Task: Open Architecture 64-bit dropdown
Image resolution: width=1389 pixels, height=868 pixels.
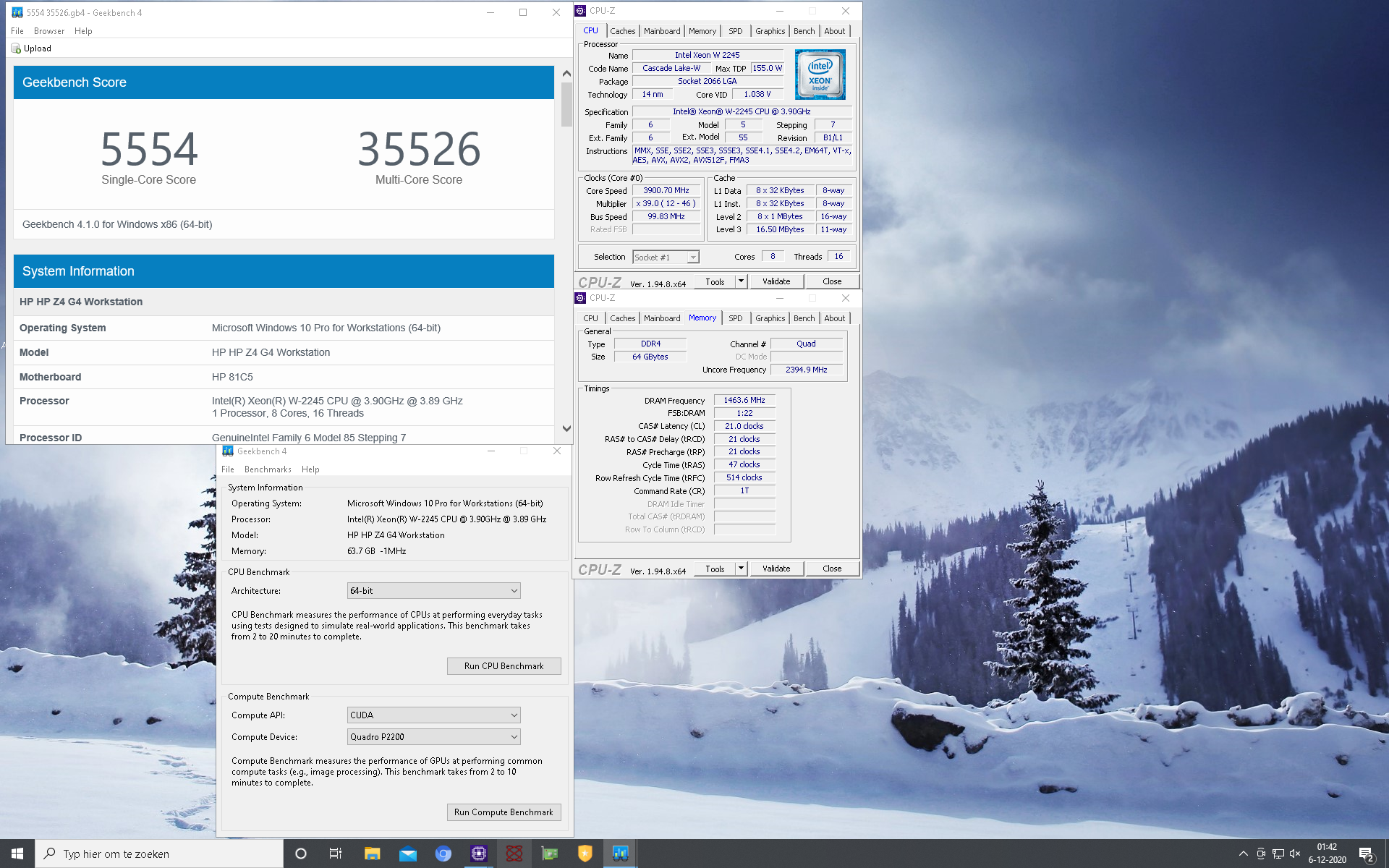Action: (x=434, y=591)
